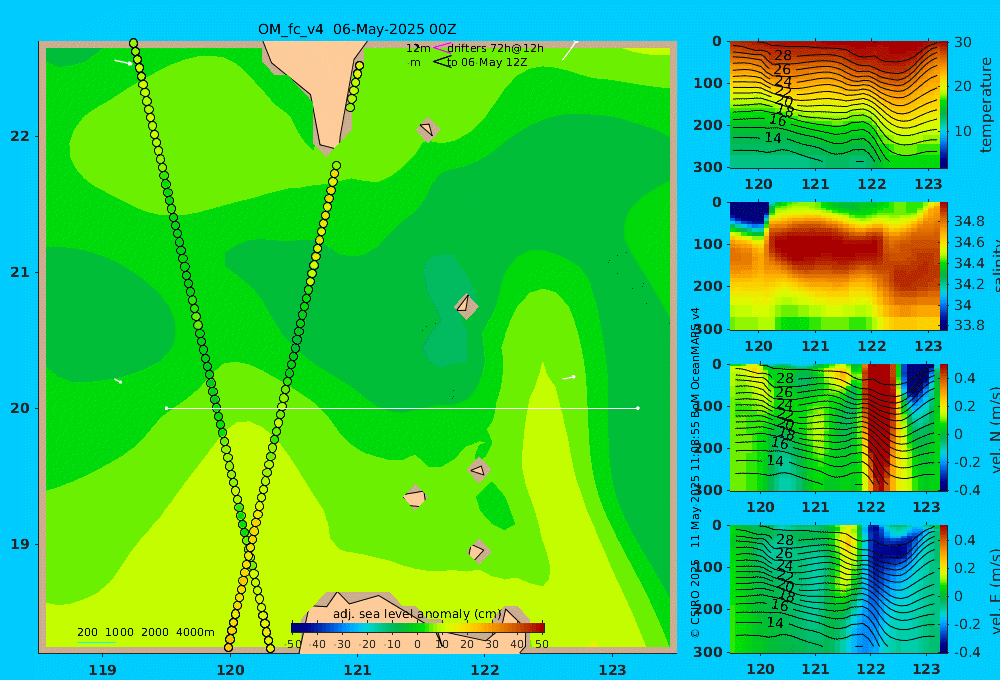Click the longitude label 121 on the main map
Image resolution: width=1000 pixels, height=680 pixels.
coord(357,670)
